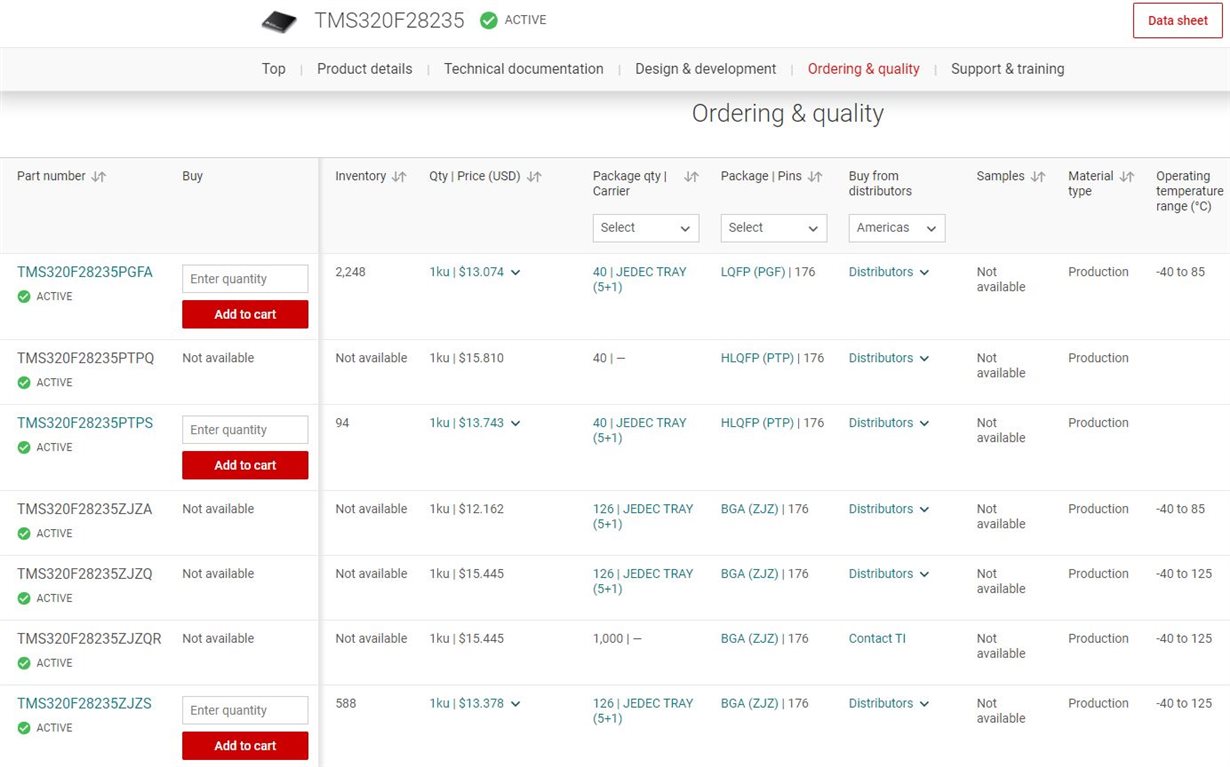
Task: Click TMS320F28235ZJZQR part number text
Action: pos(89,639)
